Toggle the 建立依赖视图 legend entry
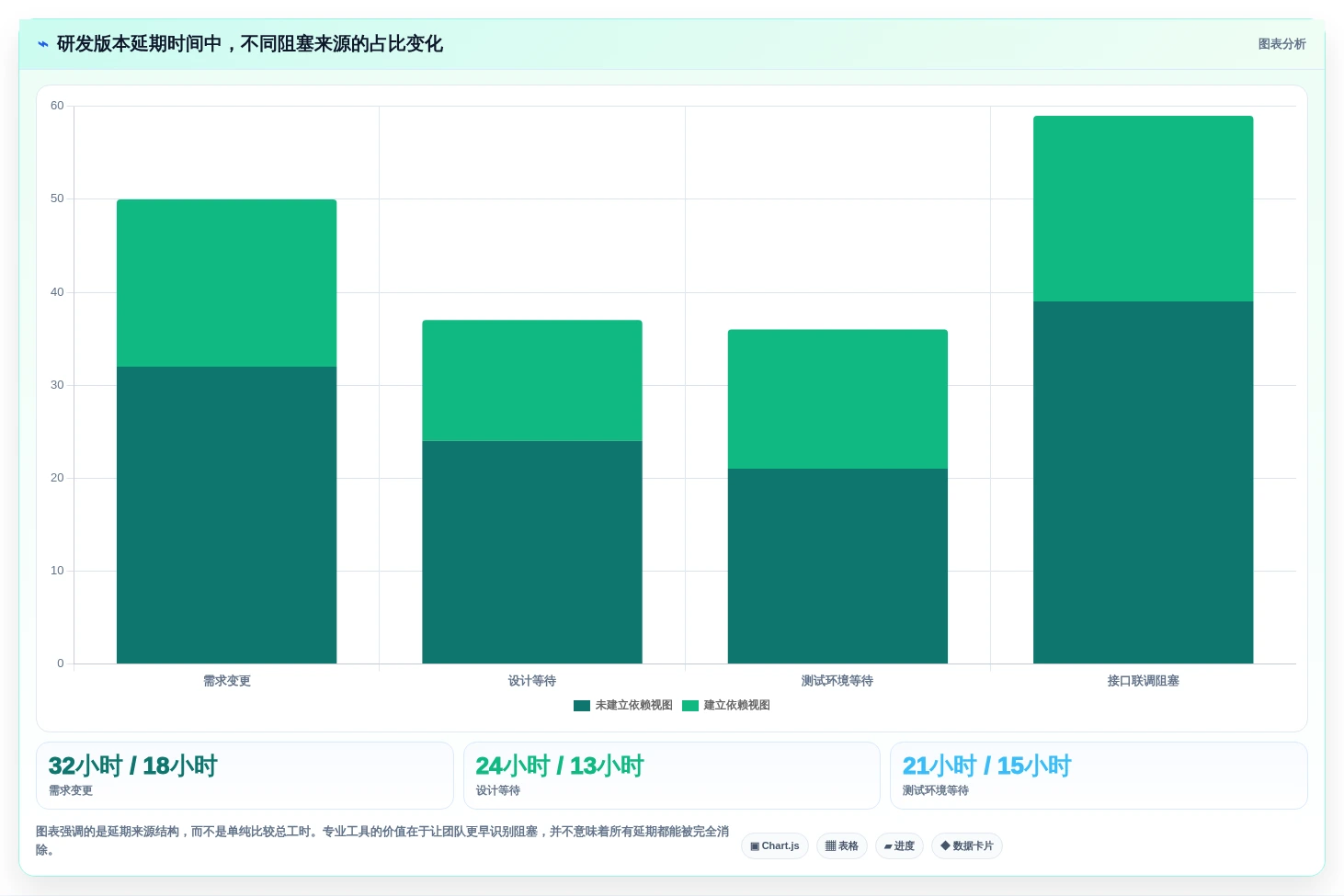The height and width of the screenshot is (896, 1344). pyautogui.click(x=726, y=706)
